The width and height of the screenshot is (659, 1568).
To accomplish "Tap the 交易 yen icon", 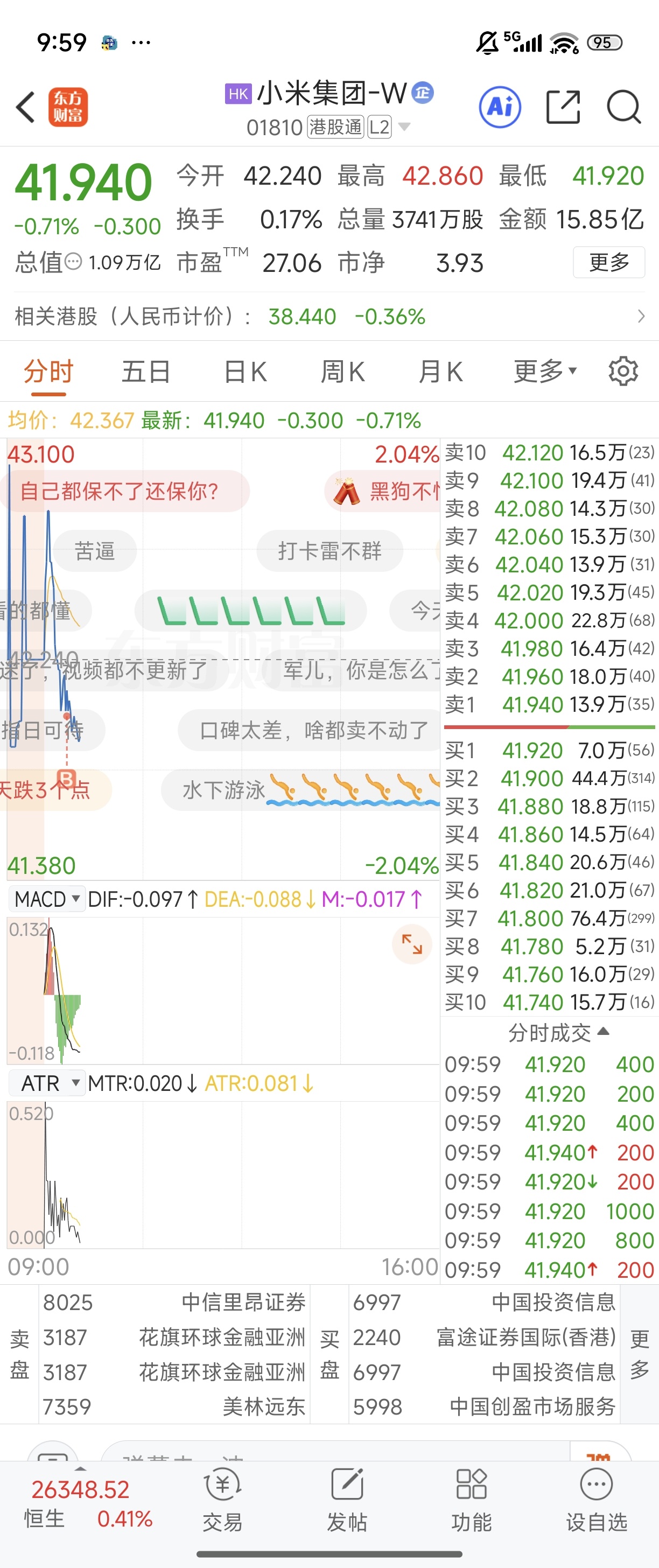I will tap(223, 1485).
